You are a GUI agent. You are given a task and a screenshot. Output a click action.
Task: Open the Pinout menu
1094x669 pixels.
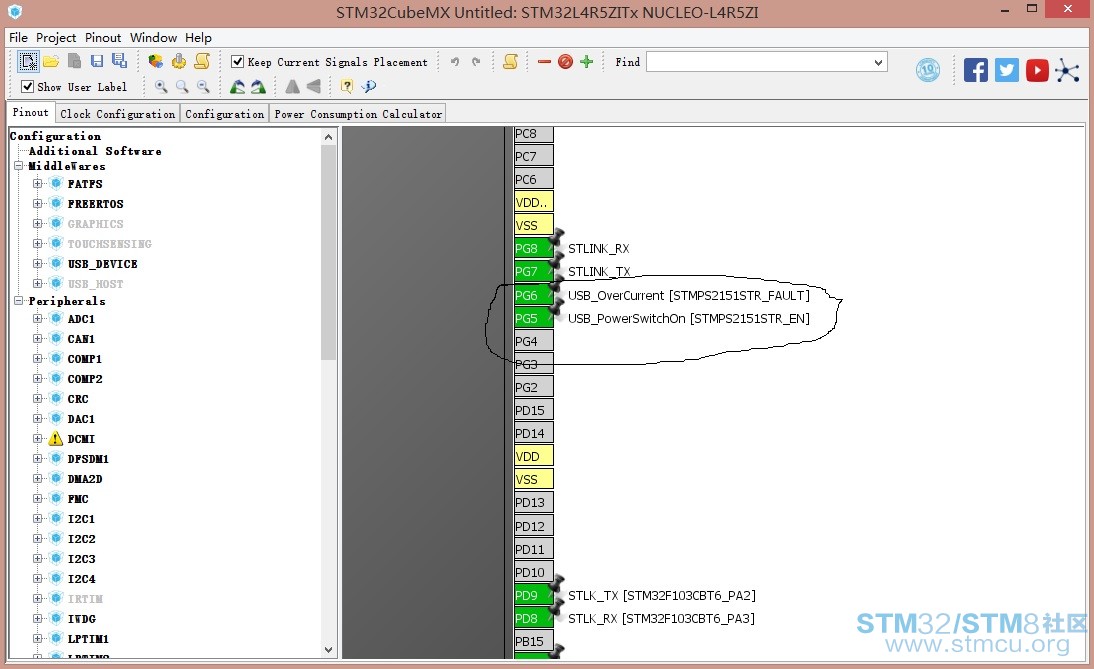(x=103, y=38)
